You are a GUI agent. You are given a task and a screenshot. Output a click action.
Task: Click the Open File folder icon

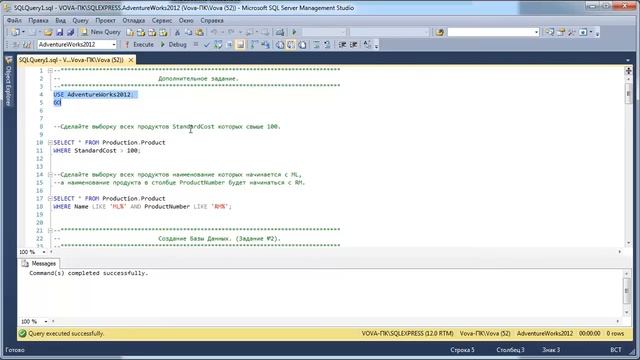[48, 32]
